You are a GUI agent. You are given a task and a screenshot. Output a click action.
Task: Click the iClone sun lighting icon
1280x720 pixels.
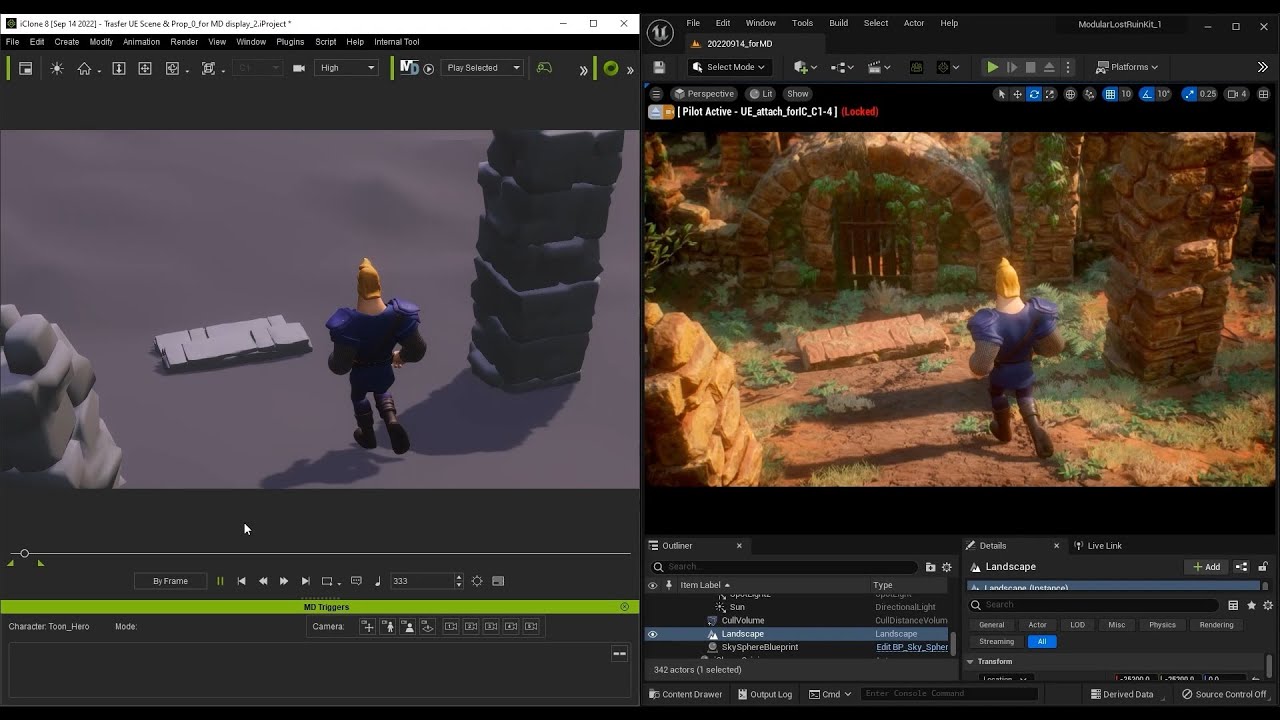click(57, 68)
